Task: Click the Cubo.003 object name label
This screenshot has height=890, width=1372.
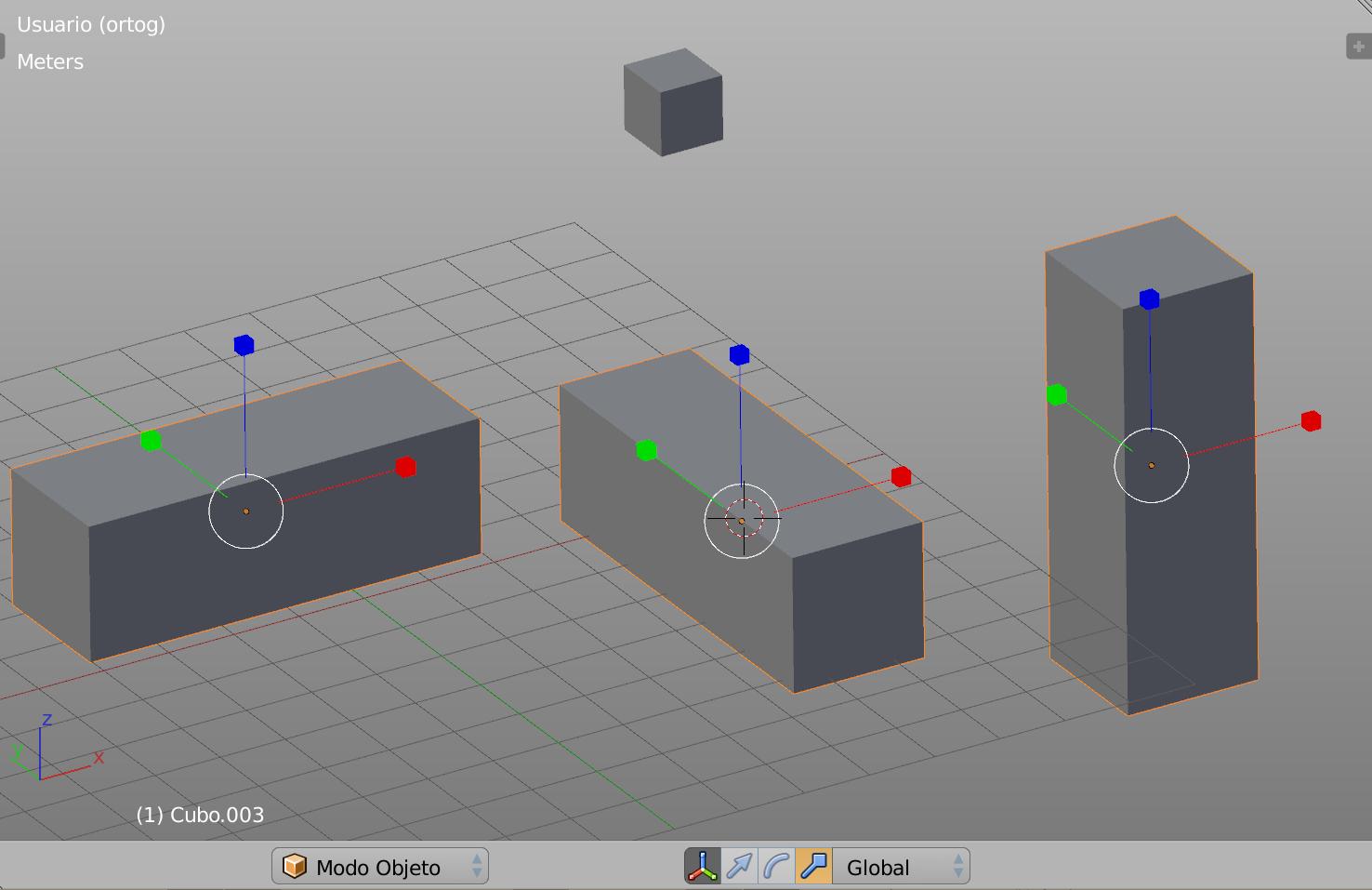Action: point(200,815)
